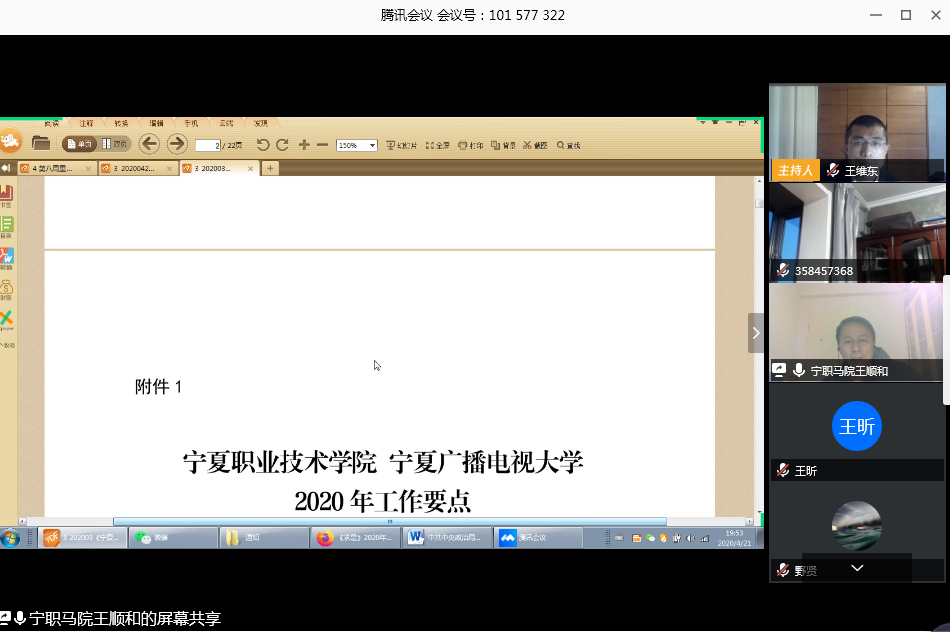
Task: Select 单页 single page view
Action: click(x=79, y=144)
